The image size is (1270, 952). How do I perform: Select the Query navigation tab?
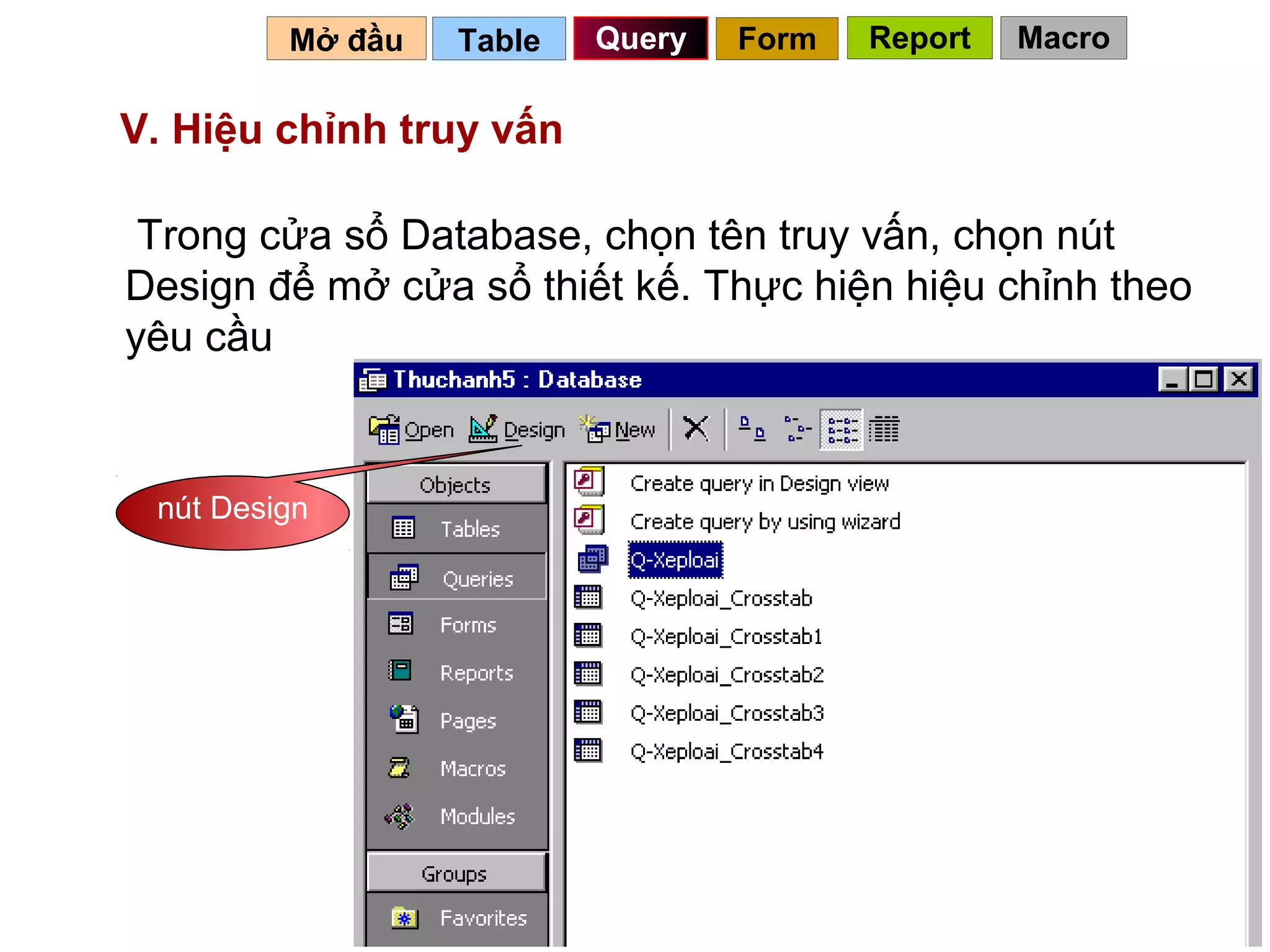click(641, 38)
